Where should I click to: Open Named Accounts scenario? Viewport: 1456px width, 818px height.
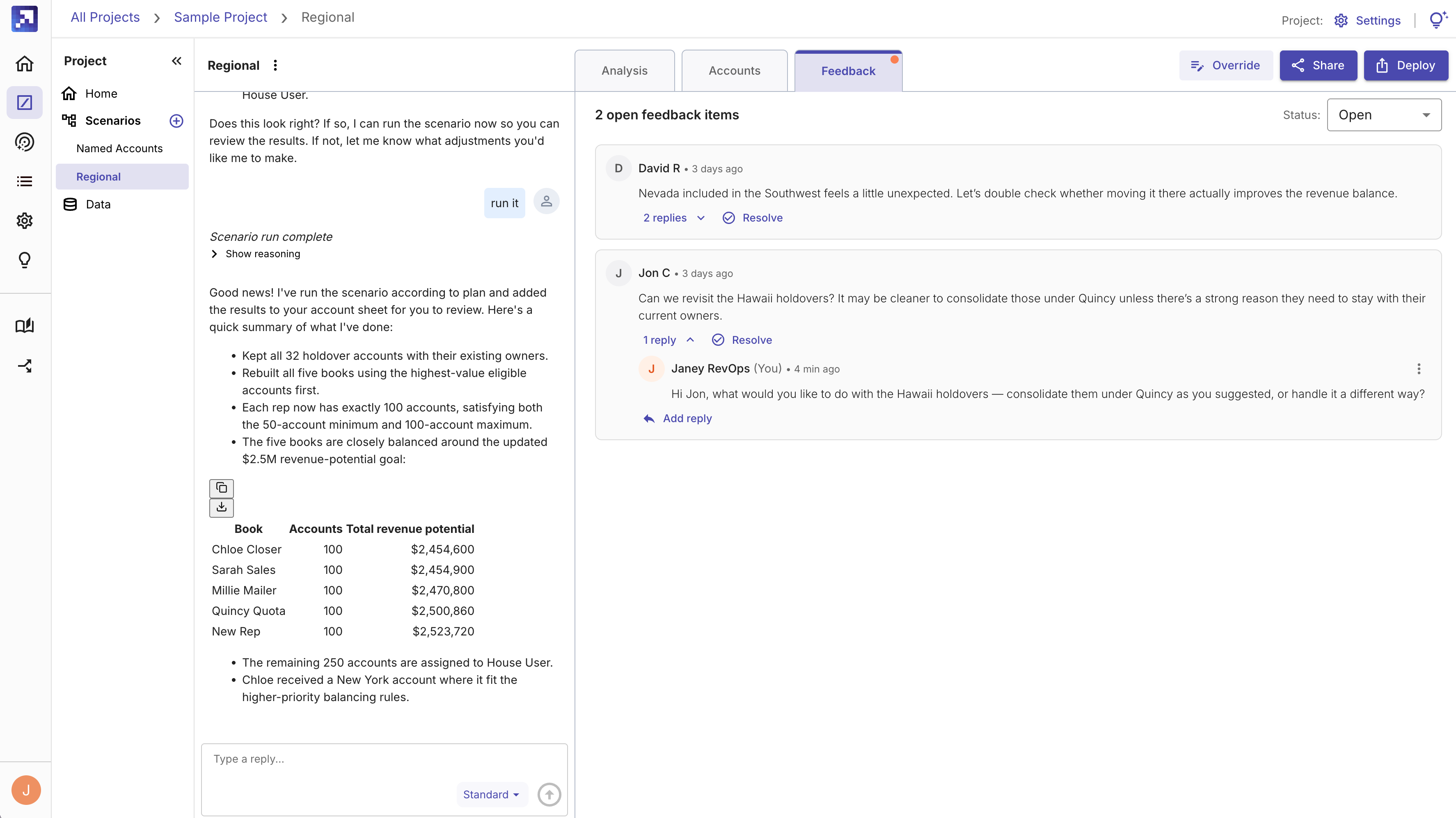pos(119,148)
